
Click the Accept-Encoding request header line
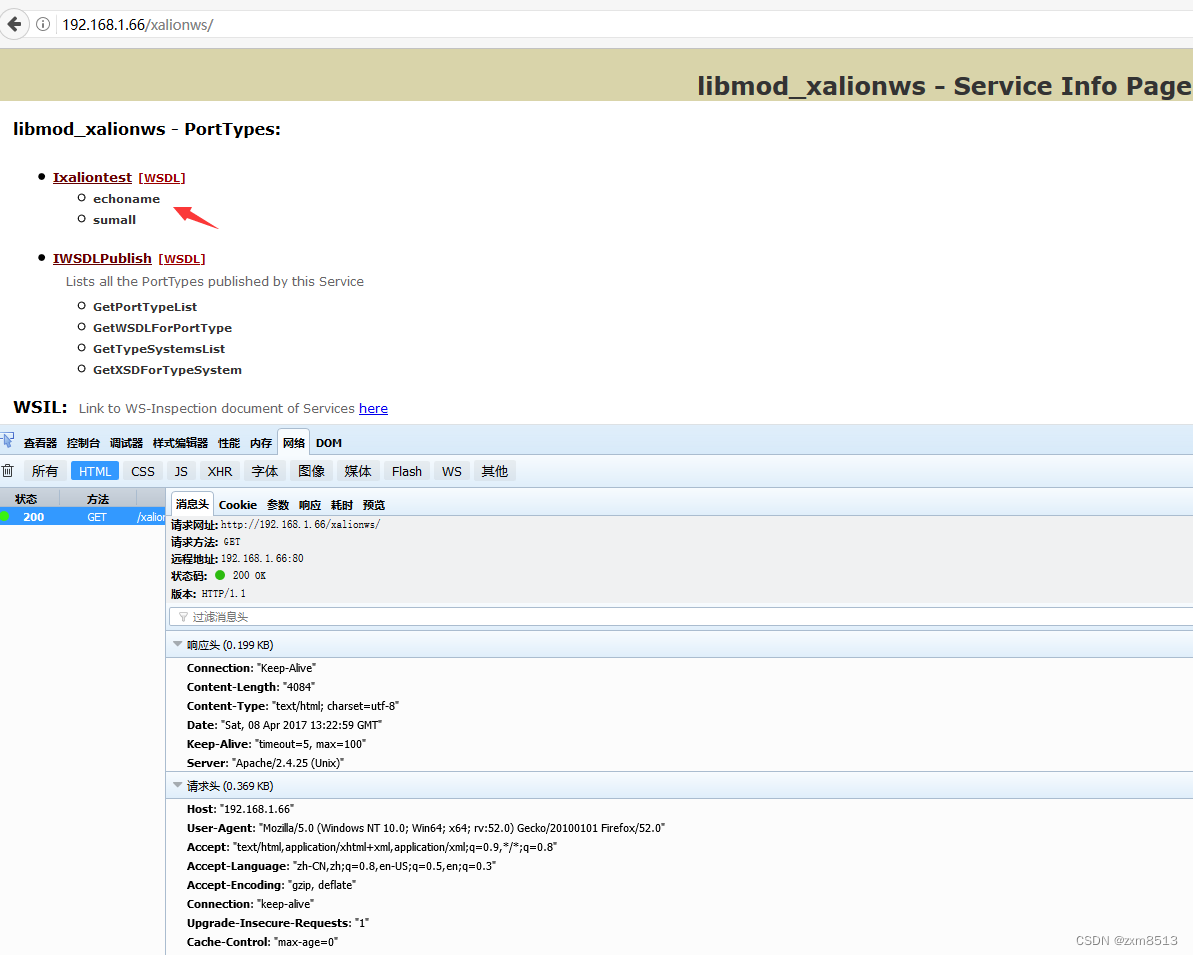(271, 885)
